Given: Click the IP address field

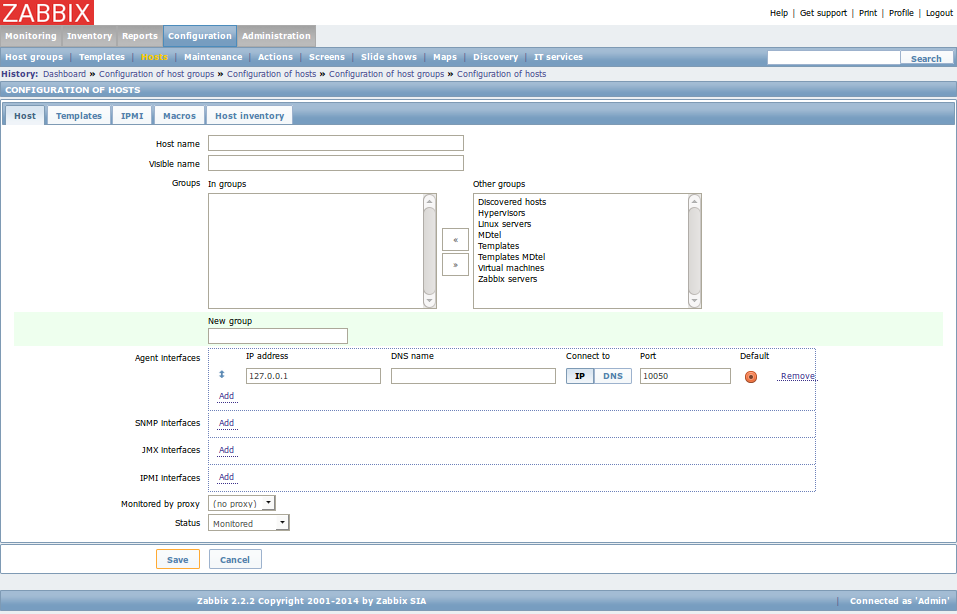Looking at the screenshot, I should (x=313, y=376).
